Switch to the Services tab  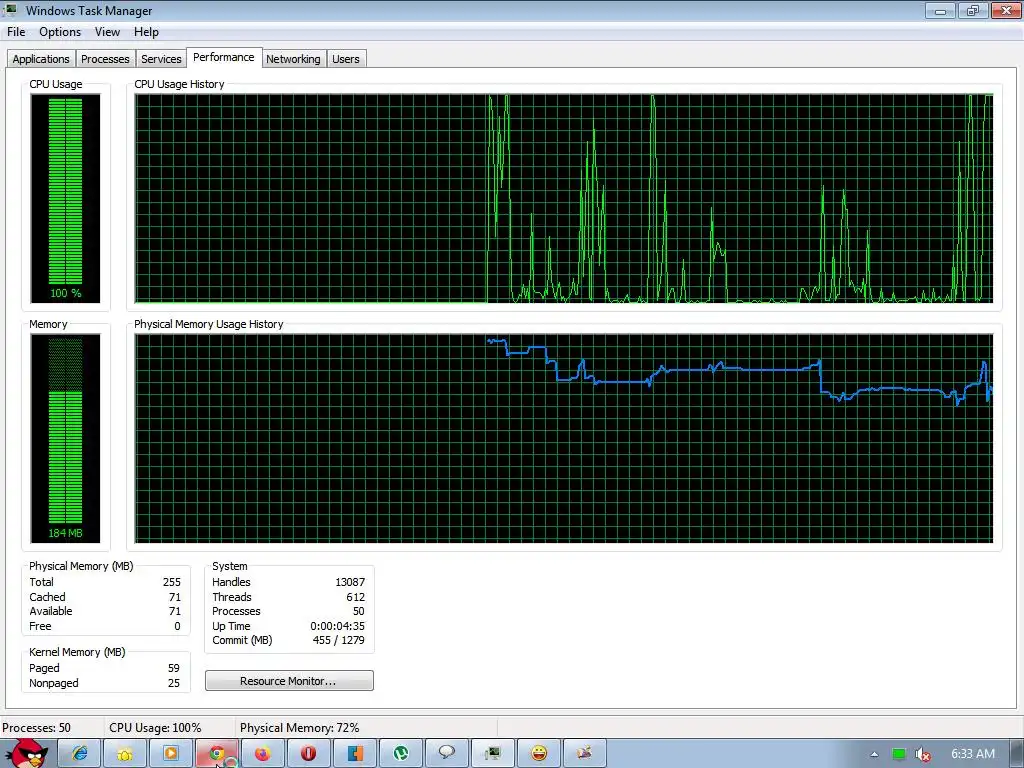click(161, 59)
